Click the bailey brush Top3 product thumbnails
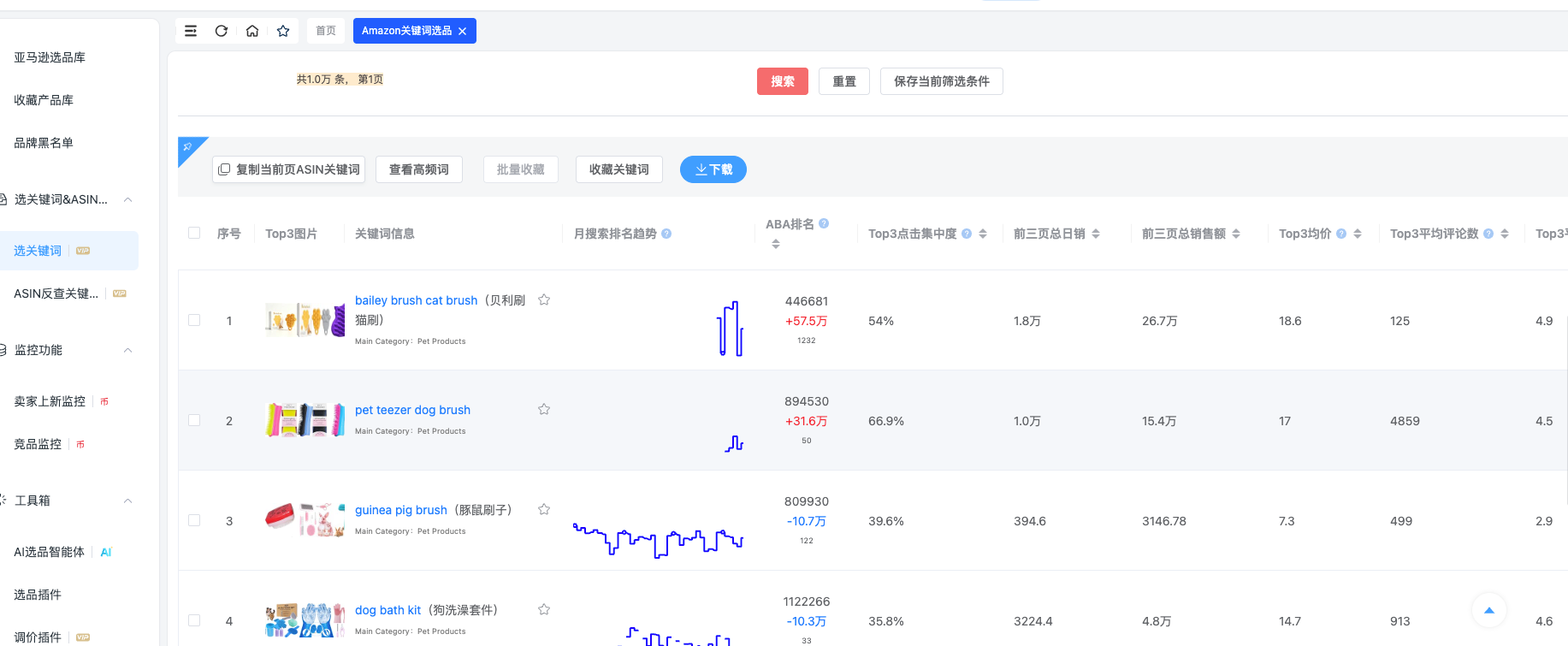 [305, 320]
